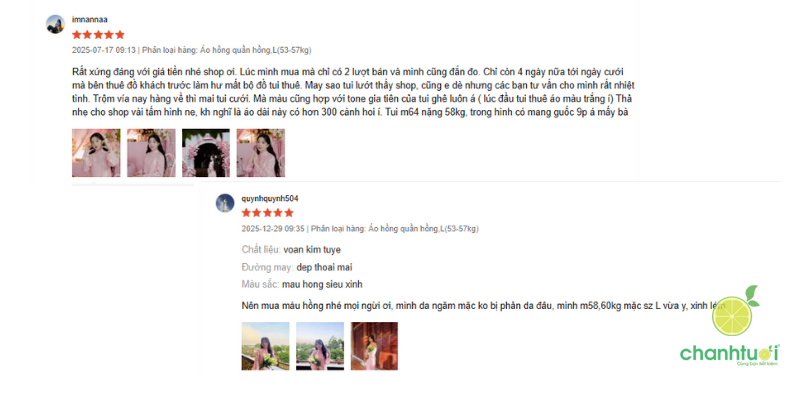The width and height of the screenshot is (800, 400).
Task: Open quynhquynh504's third photo by wooden door
Action: (x=374, y=346)
